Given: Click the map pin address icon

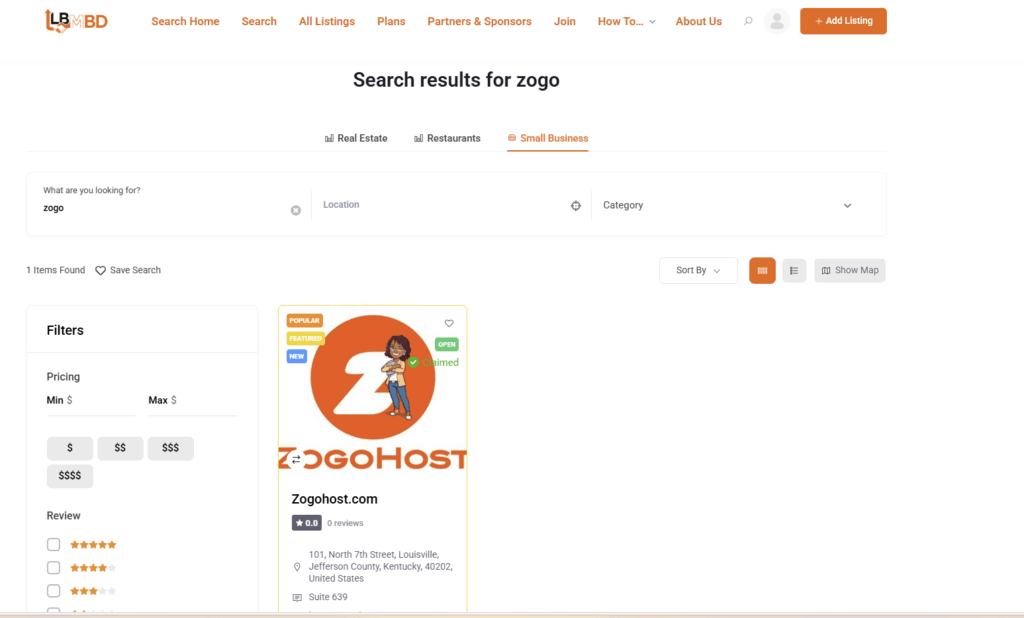Looking at the screenshot, I should pyautogui.click(x=297, y=567).
